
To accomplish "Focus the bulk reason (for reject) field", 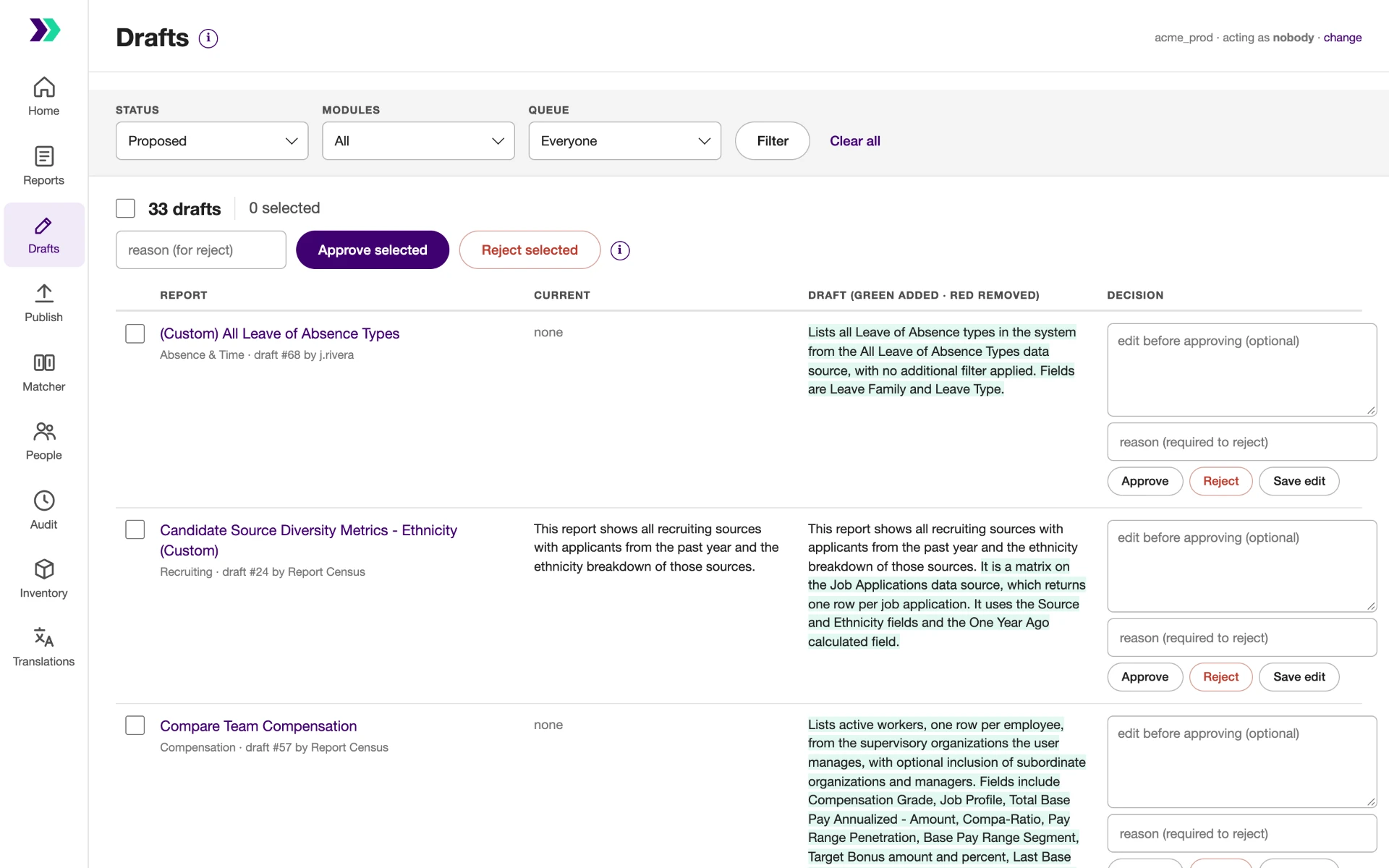I will click(201, 250).
